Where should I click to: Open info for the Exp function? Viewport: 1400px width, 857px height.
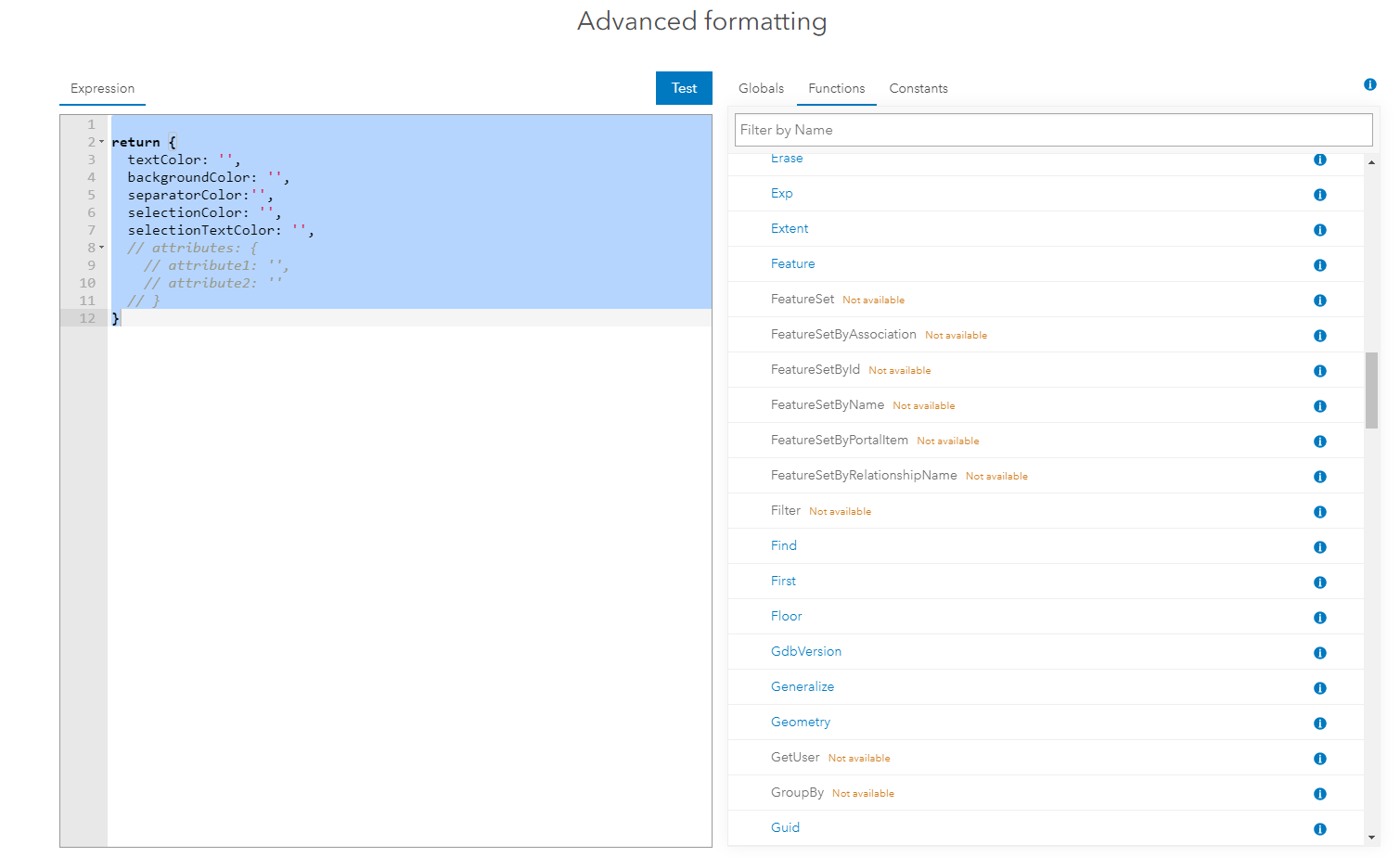(x=1319, y=195)
